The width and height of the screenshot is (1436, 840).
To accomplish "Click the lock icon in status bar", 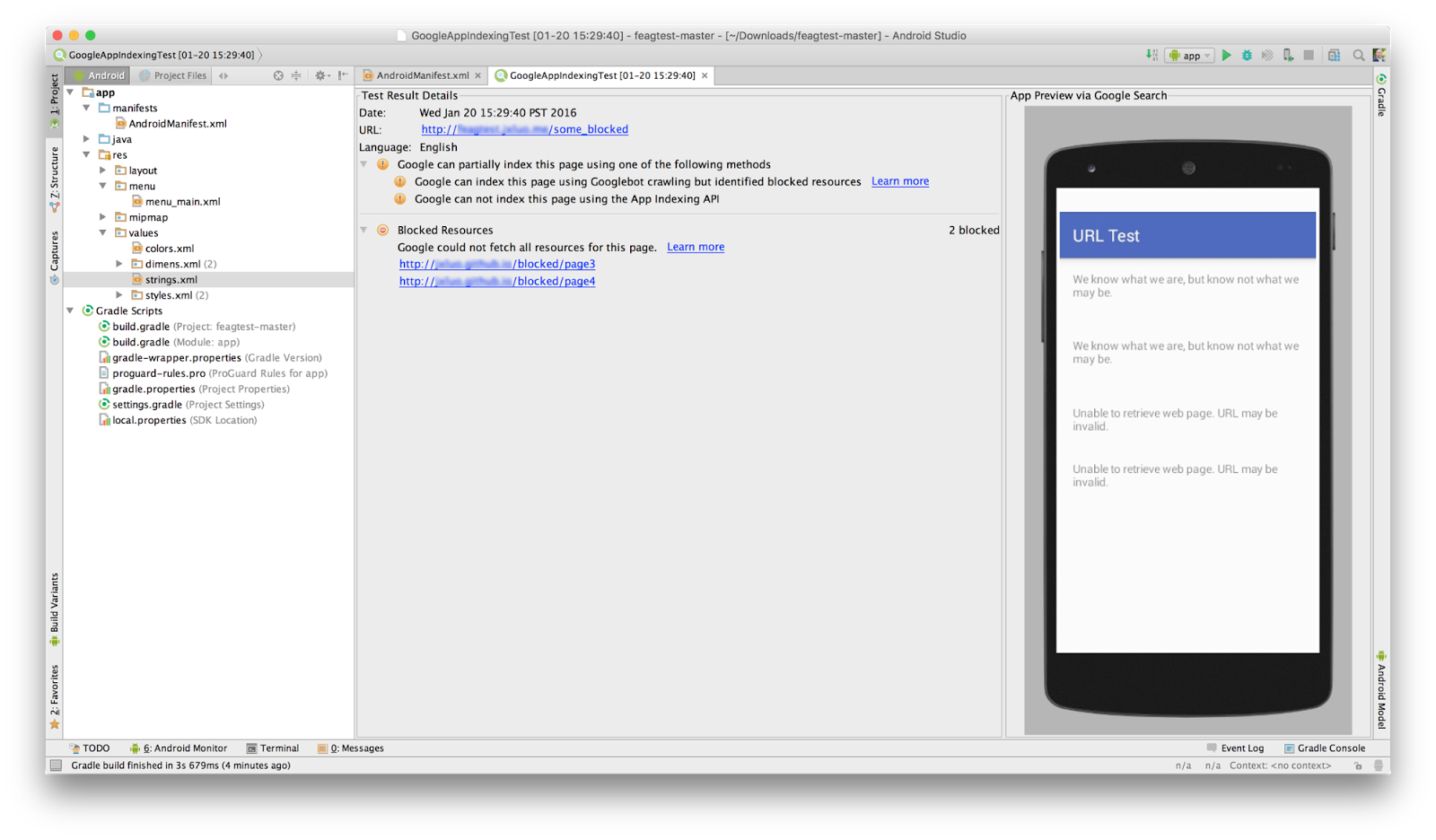I will point(1358,766).
